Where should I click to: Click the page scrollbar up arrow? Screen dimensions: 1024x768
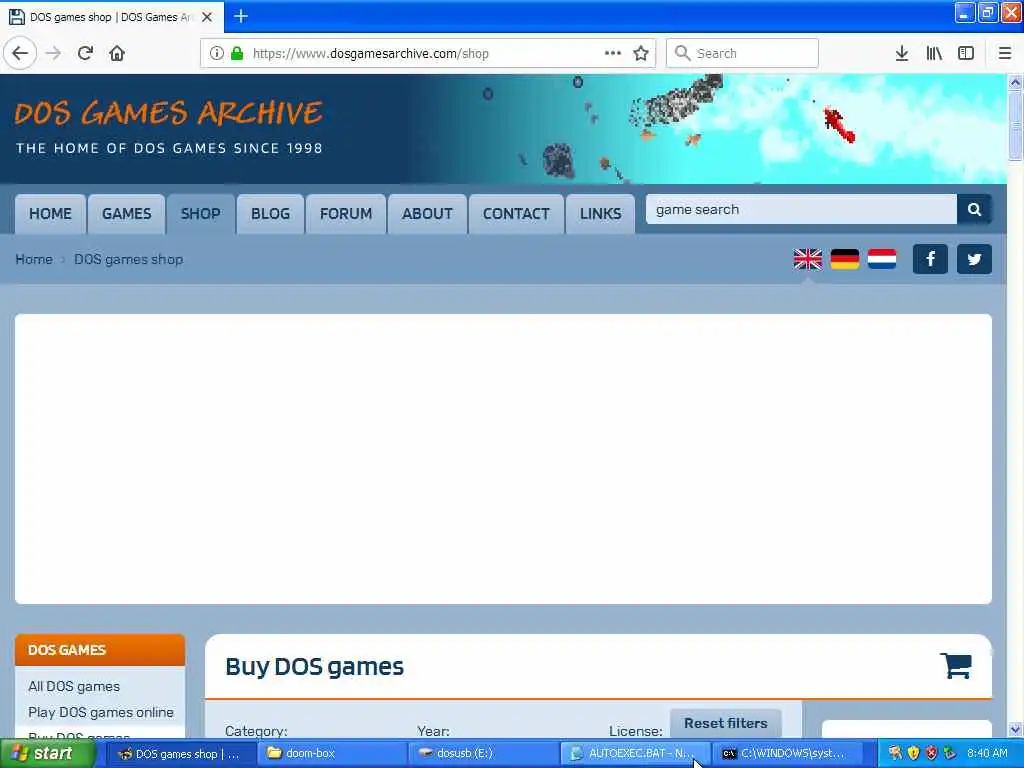(x=1016, y=82)
